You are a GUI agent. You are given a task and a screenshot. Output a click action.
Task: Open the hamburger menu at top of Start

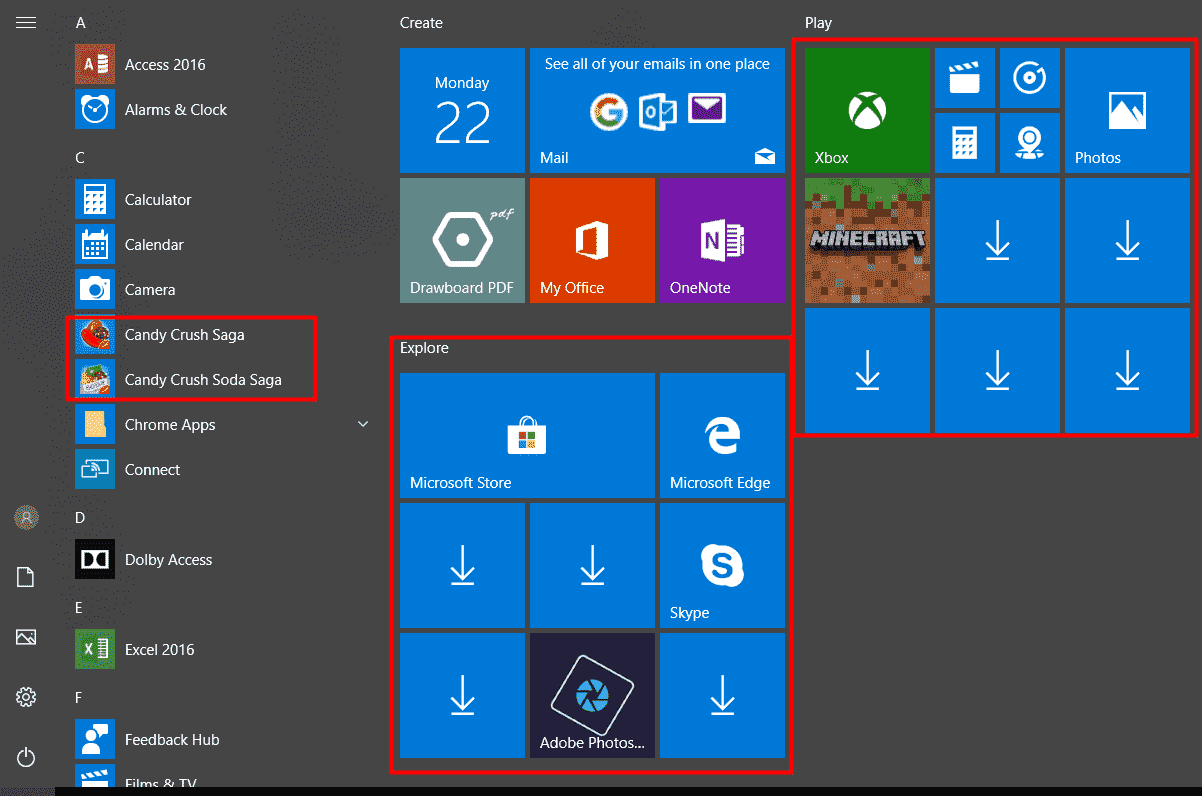[26, 22]
